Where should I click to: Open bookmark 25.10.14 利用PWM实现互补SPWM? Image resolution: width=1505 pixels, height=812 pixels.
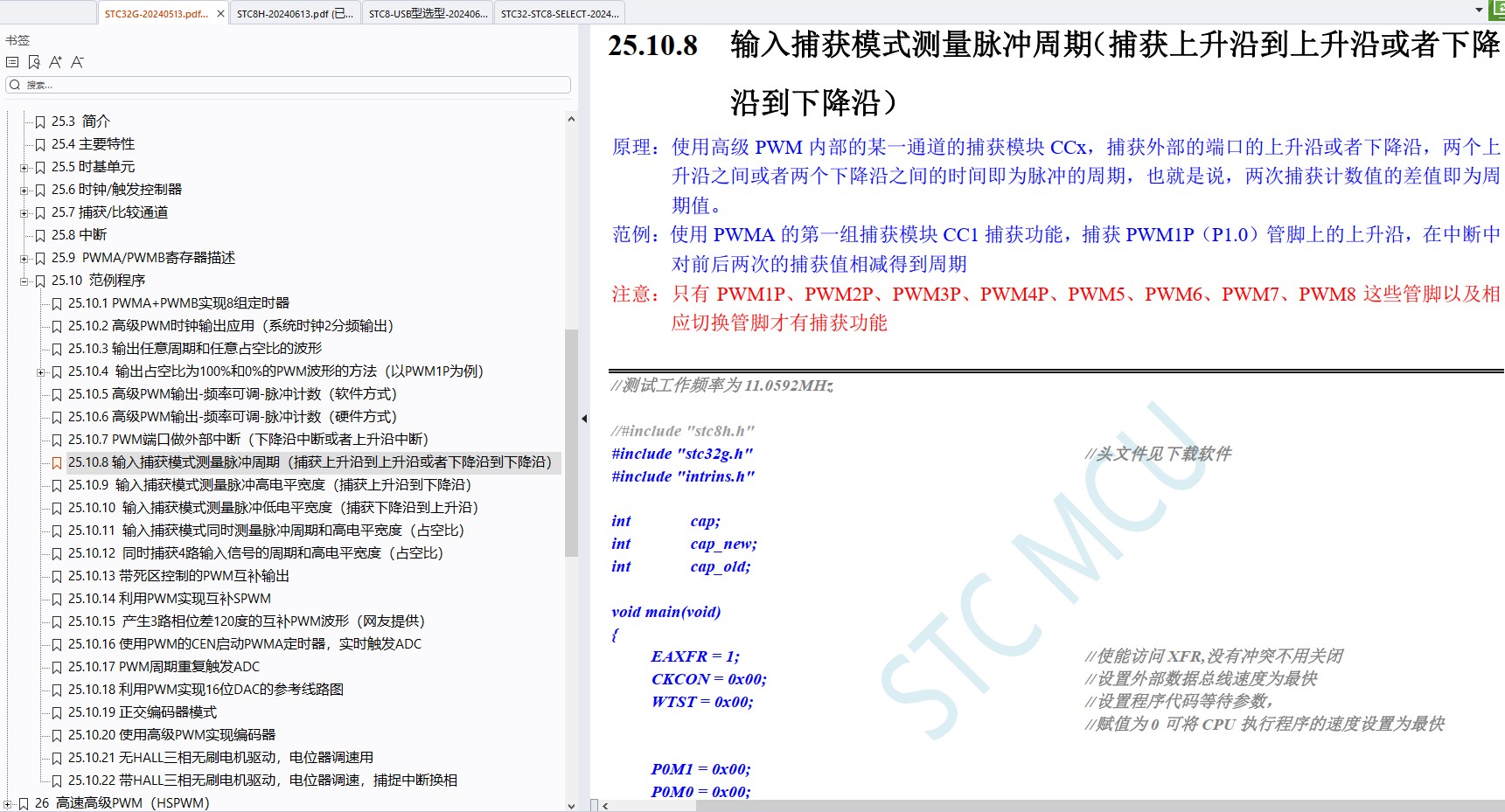point(170,599)
